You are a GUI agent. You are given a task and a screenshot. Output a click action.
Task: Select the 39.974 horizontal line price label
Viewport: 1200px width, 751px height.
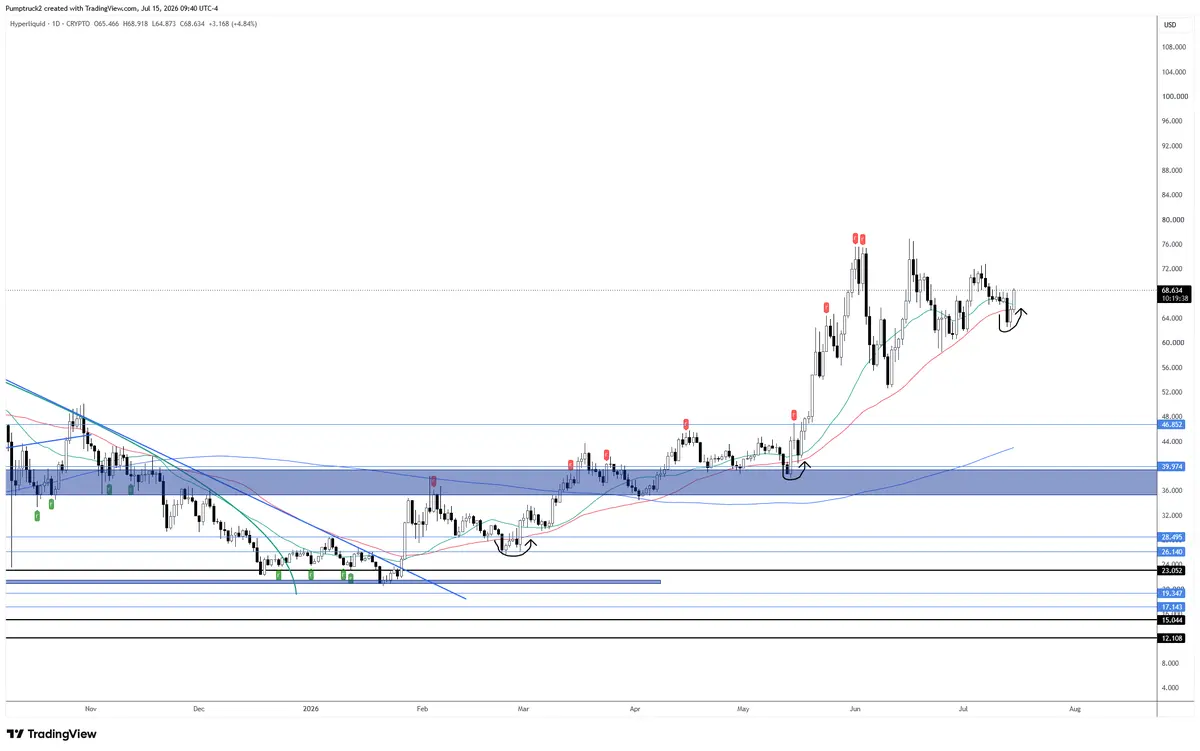coord(1172,466)
